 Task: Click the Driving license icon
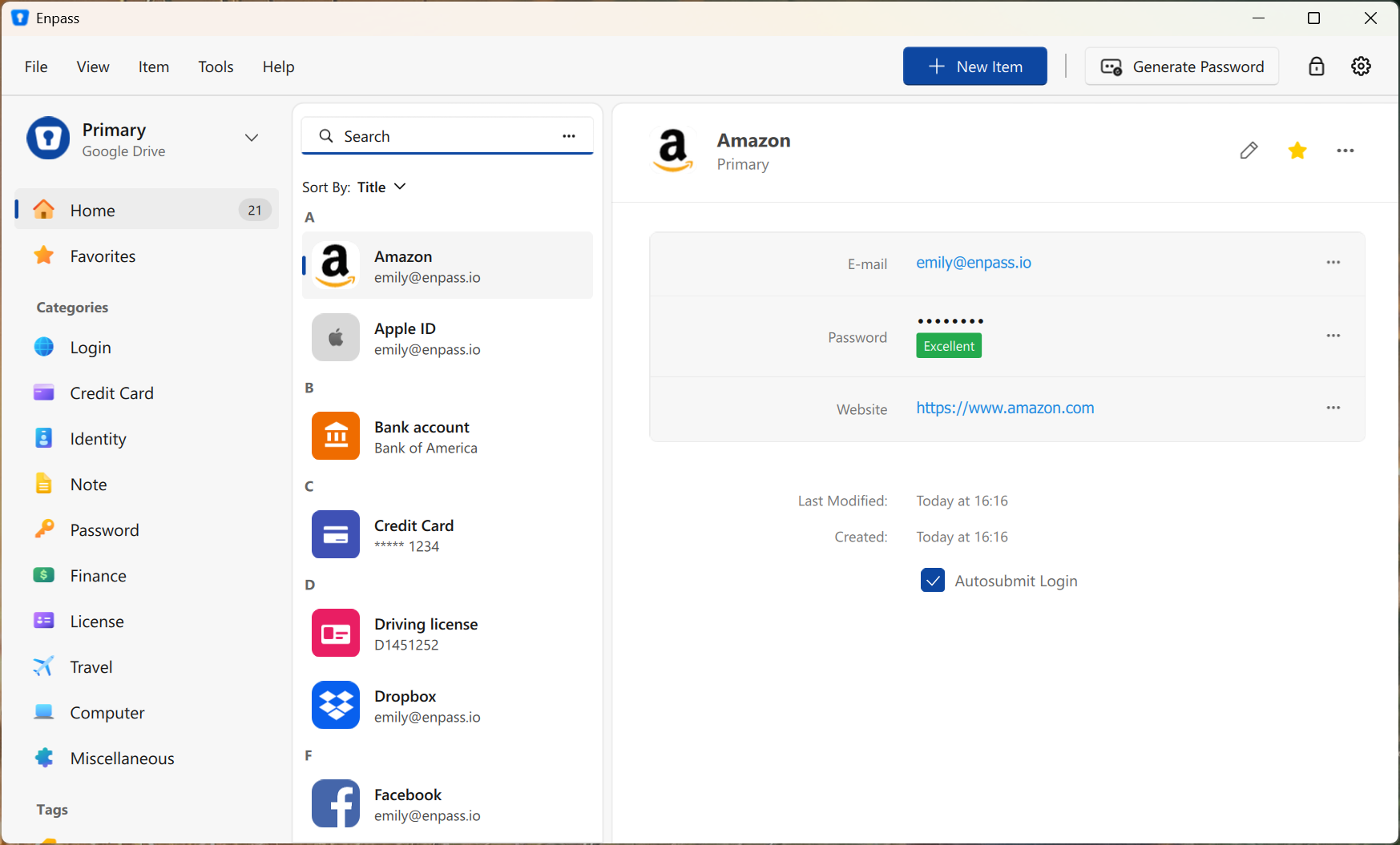coord(336,633)
